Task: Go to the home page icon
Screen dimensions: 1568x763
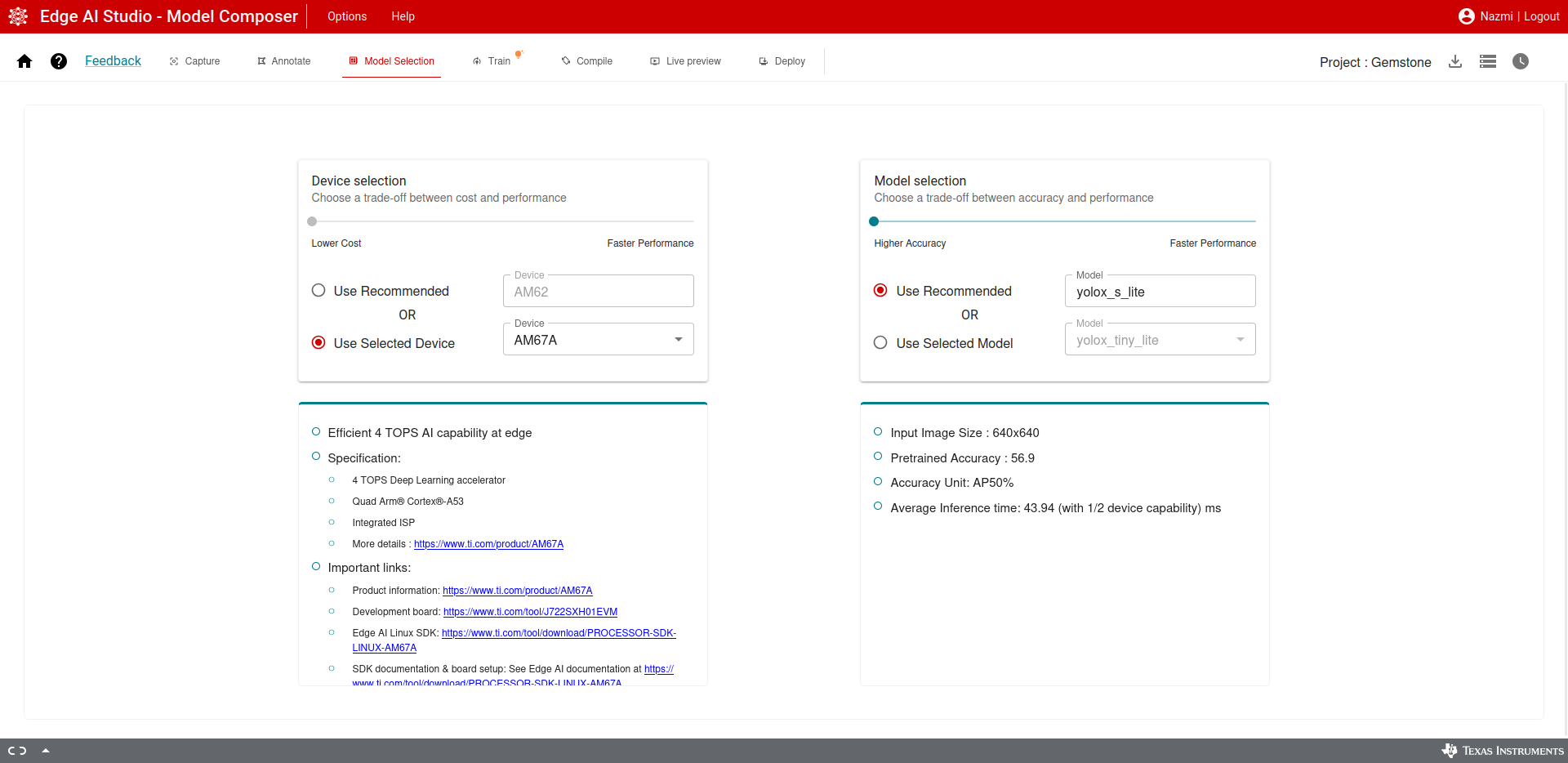Action: [x=24, y=61]
